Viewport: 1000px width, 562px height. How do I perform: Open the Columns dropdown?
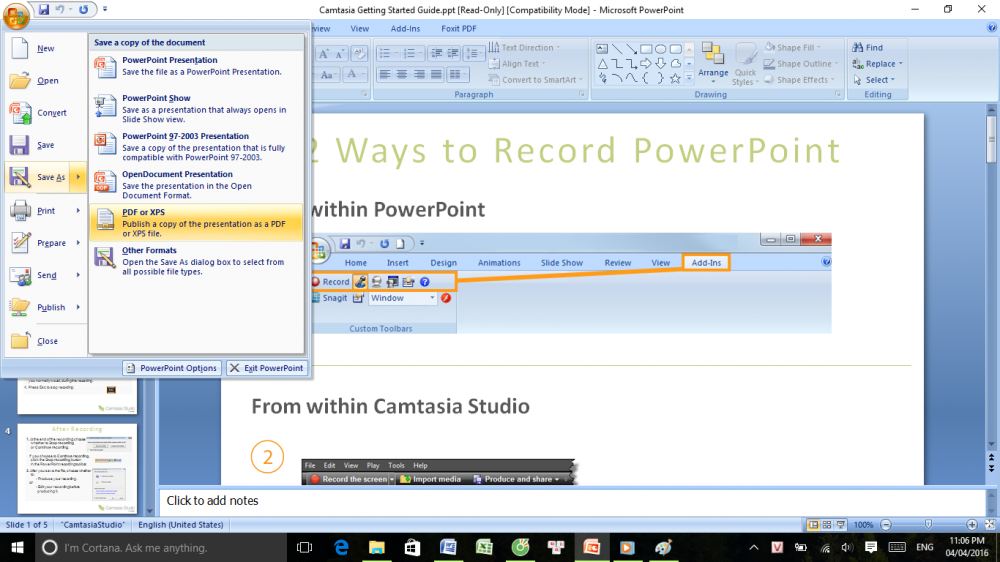pos(458,75)
